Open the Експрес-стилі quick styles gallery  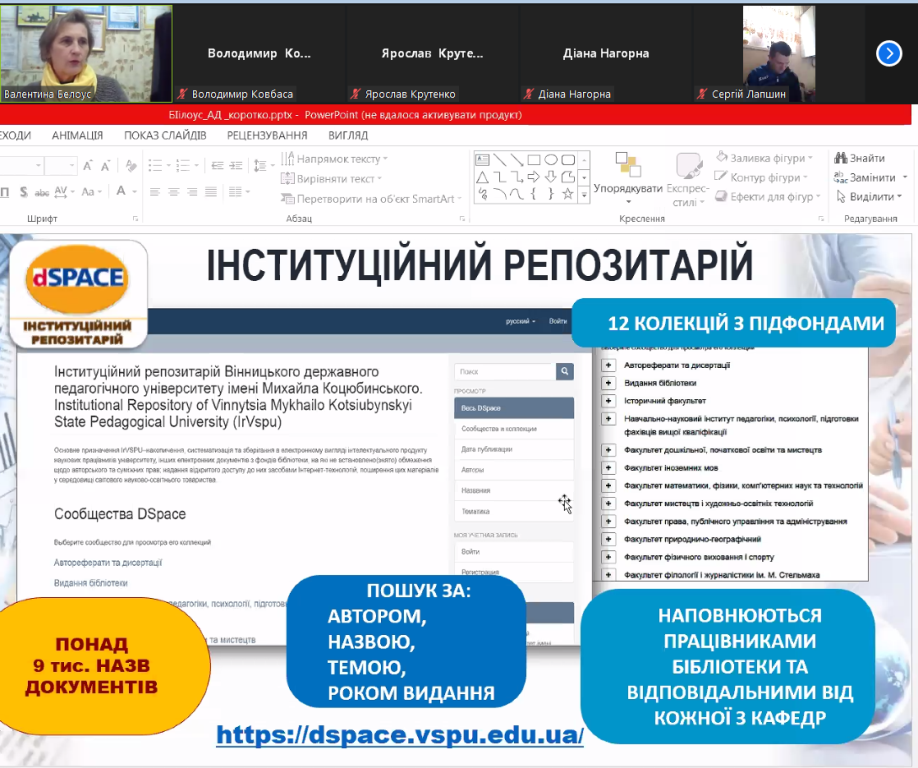[x=688, y=179]
